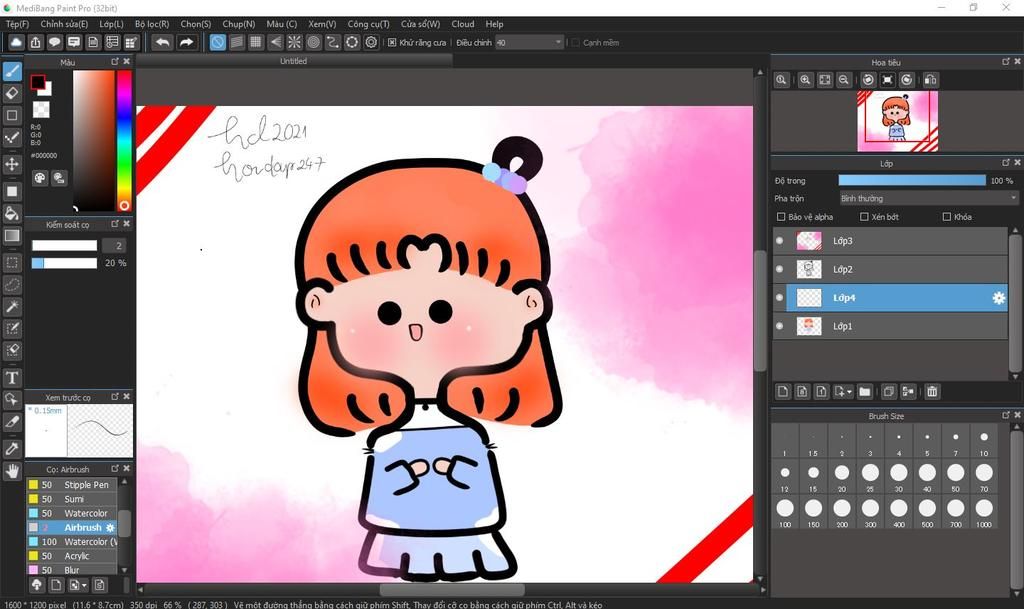Click the cloud icon in the top toolbar
Image resolution: width=1024 pixels, height=609 pixels.
16,42
